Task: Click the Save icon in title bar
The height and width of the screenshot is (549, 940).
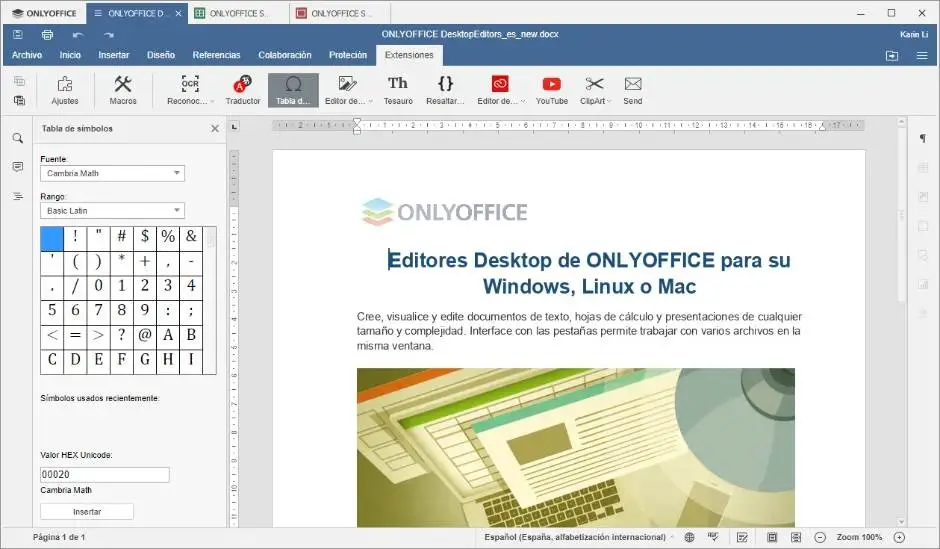Action: pyautogui.click(x=17, y=35)
